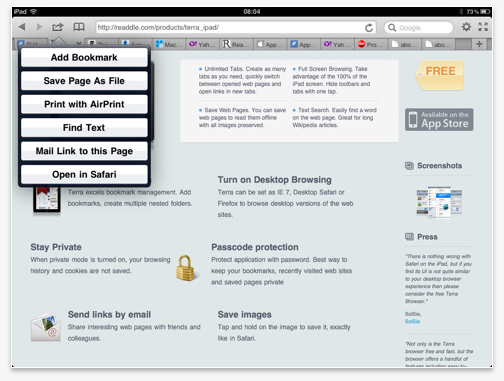Switch to App... tab with blue icon
The image size is (504, 381).
pos(304,44)
